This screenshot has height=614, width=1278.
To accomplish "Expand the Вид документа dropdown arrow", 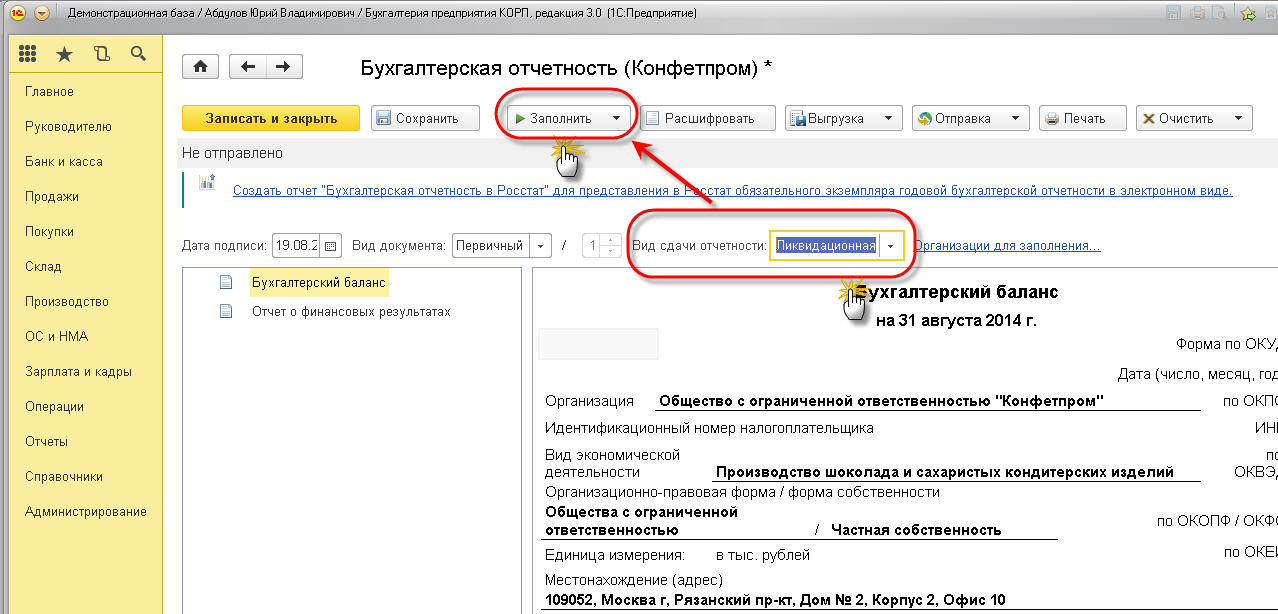I will pos(540,245).
